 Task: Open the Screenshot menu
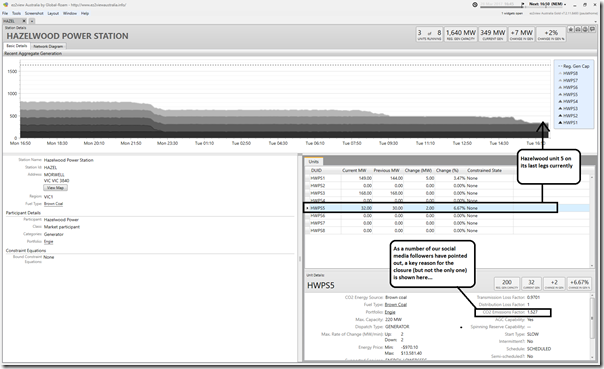[x=34, y=13]
